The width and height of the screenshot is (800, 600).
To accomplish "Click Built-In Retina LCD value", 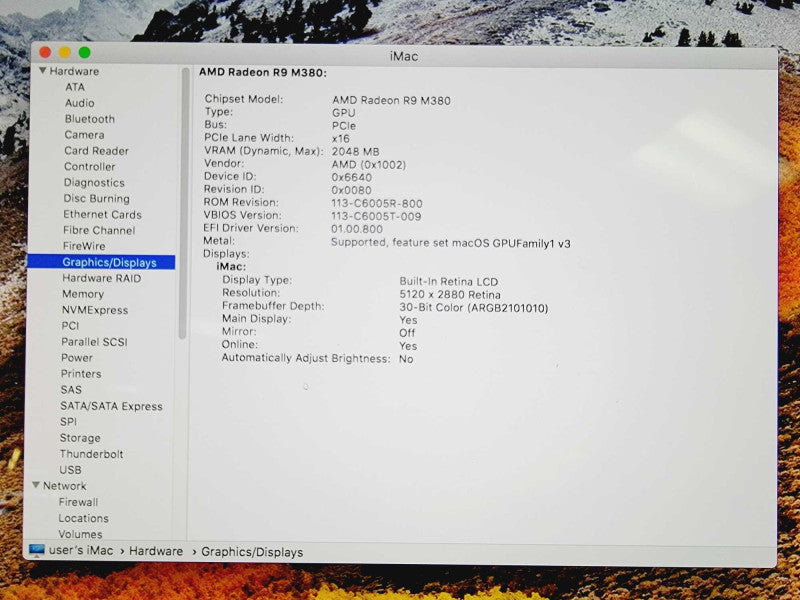I will click(448, 281).
